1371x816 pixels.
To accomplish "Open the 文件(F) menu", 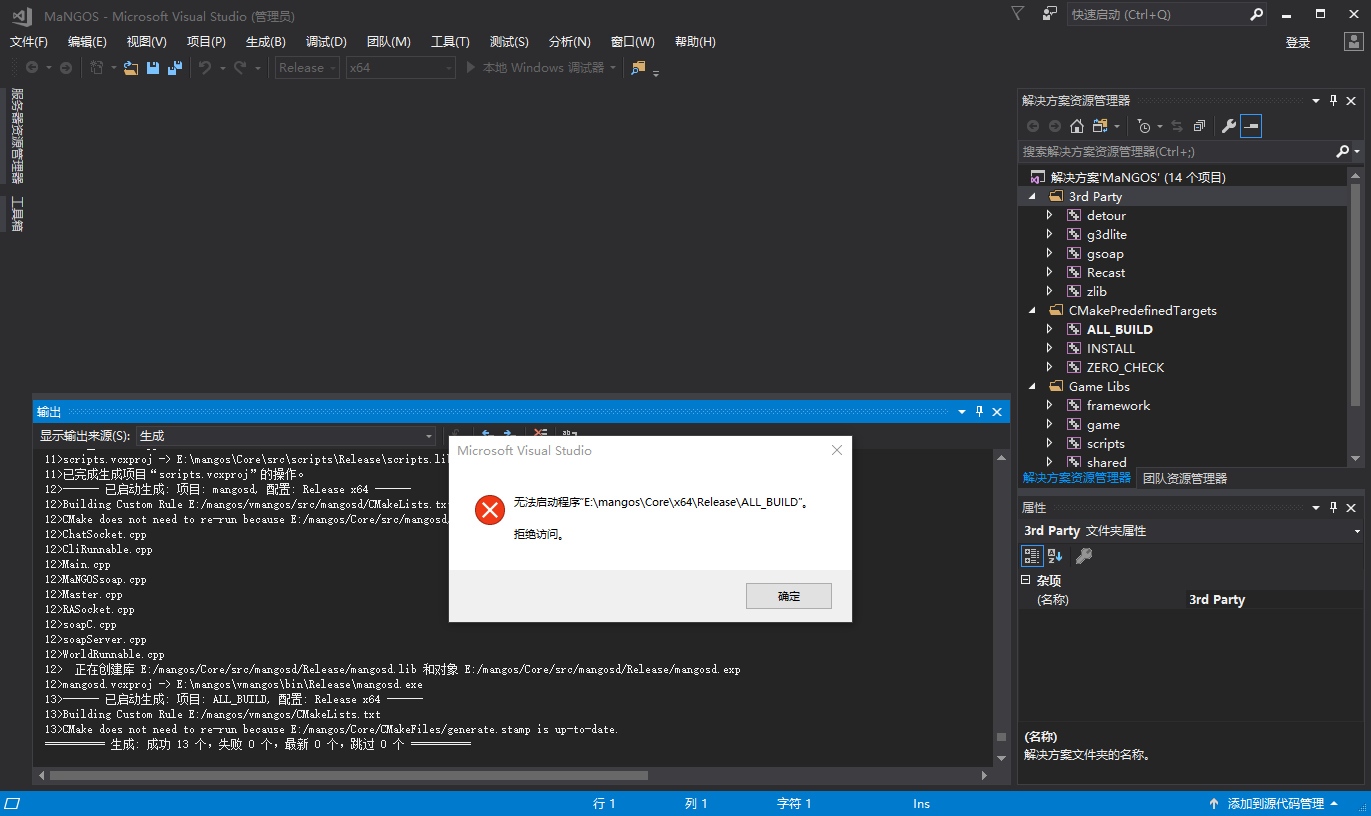I will (x=29, y=42).
